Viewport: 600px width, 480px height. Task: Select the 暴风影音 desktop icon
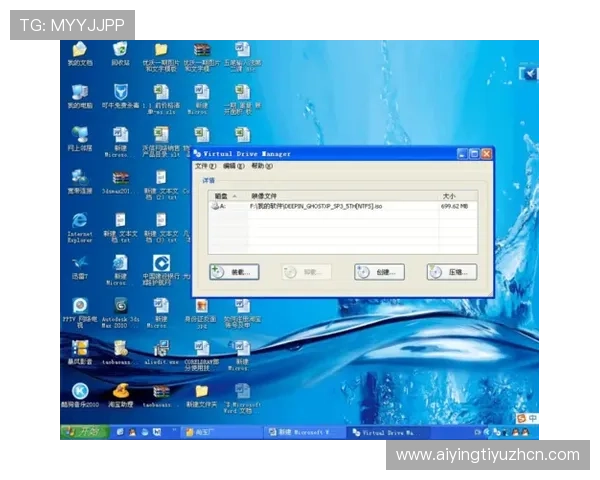(79, 350)
